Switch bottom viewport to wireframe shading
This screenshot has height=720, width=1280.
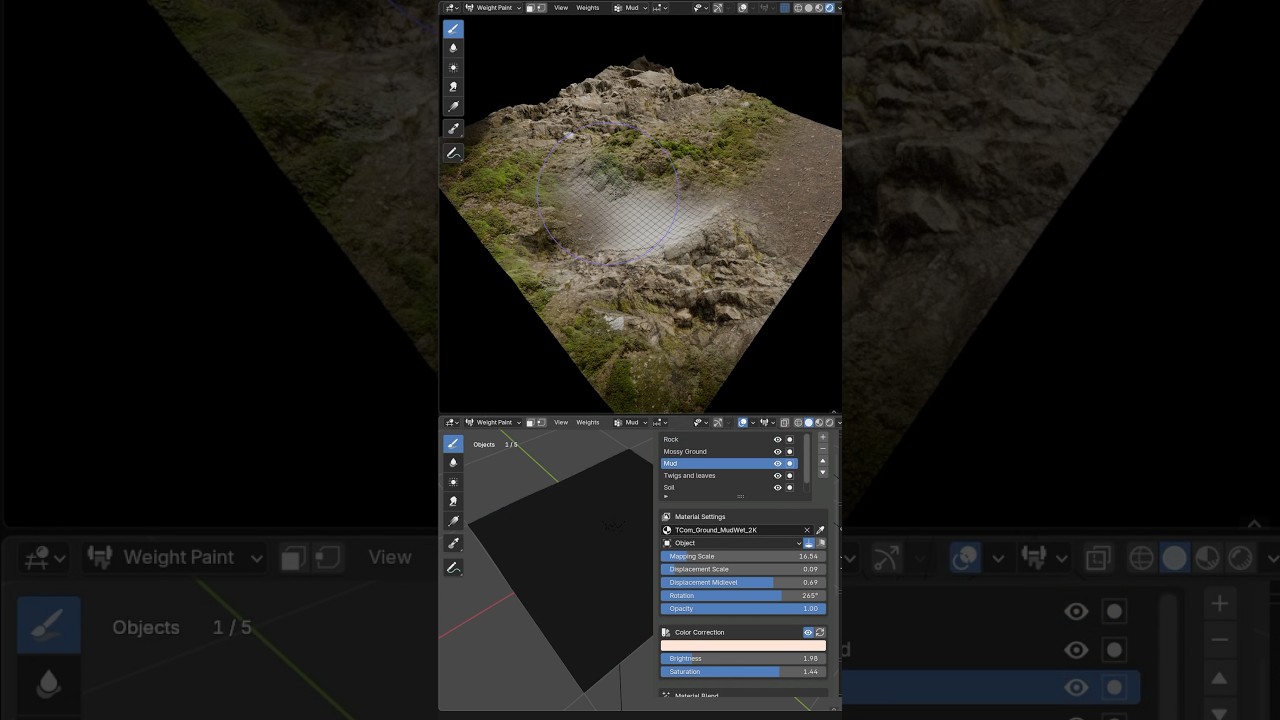pyautogui.click(x=797, y=422)
